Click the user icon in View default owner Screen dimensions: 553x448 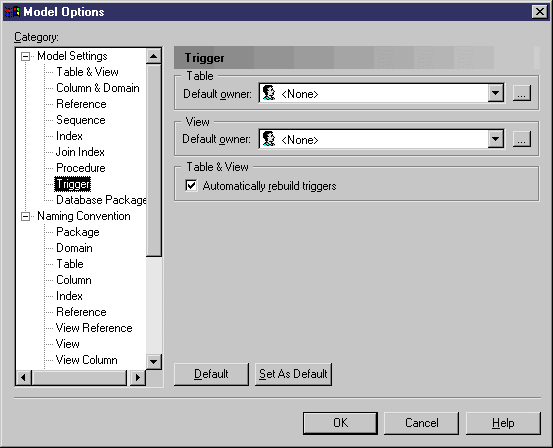pyautogui.click(x=269, y=139)
